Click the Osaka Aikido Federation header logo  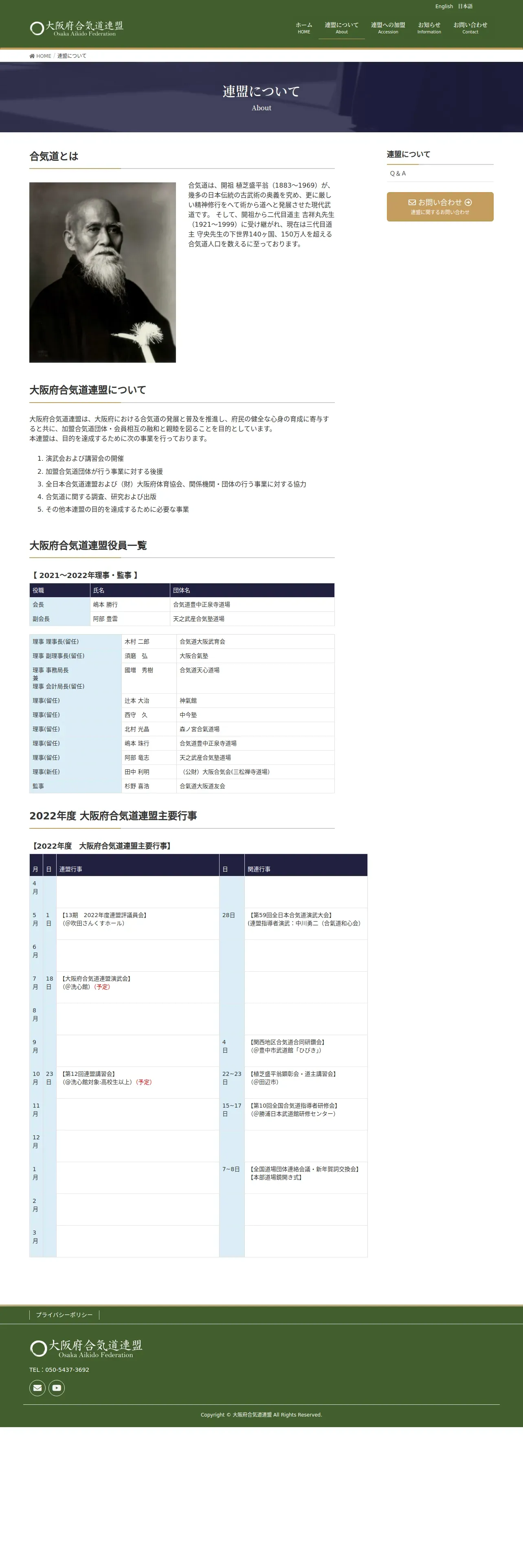point(76,28)
